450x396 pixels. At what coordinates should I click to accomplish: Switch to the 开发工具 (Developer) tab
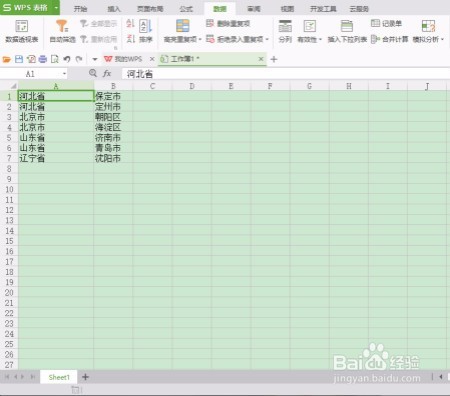point(323,9)
